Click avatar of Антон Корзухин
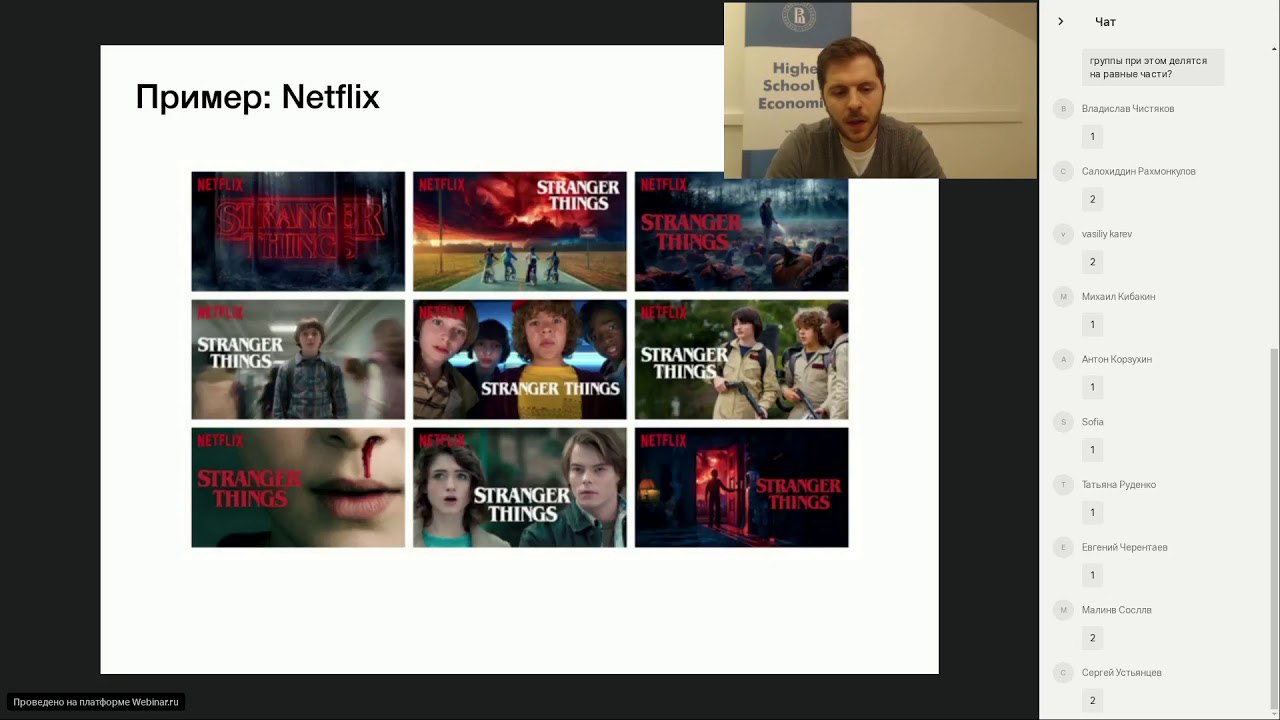Image resolution: width=1280 pixels, height=720 pixels. (x=1063, y=360)
